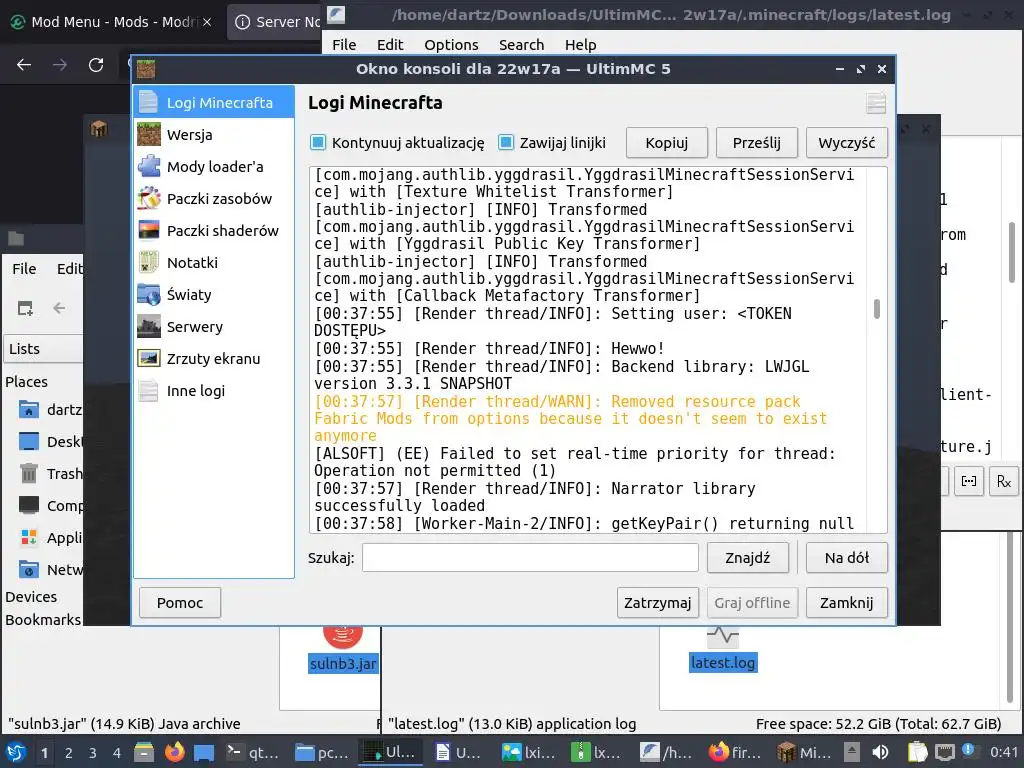This screenshot has height=768, width=1024.
Task: Open Options menu in the text editor window
Action: [451, 44]
